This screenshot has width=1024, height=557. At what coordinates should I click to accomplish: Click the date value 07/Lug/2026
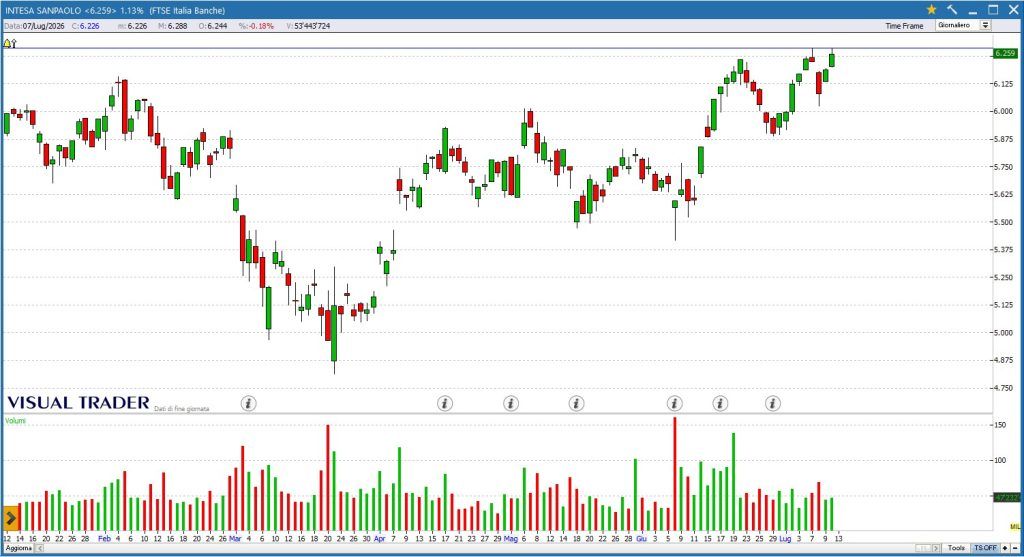click(43, 26)
